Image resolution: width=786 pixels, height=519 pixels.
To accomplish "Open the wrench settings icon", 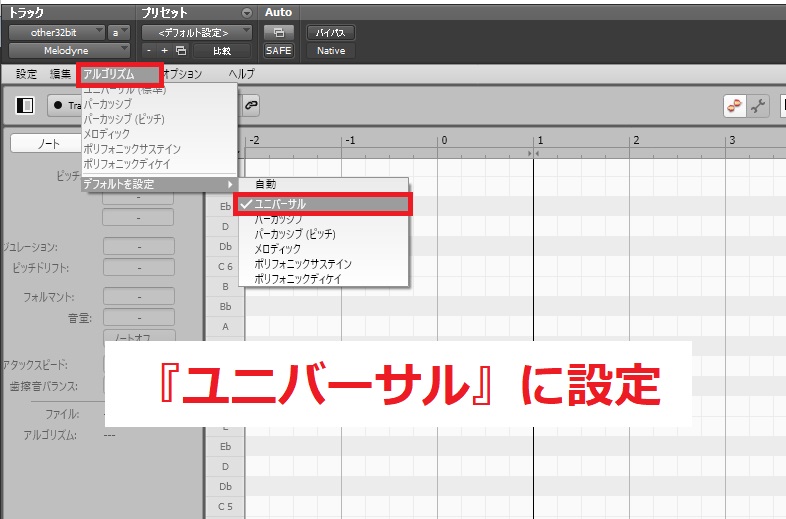I will click(x=759, y=106).
